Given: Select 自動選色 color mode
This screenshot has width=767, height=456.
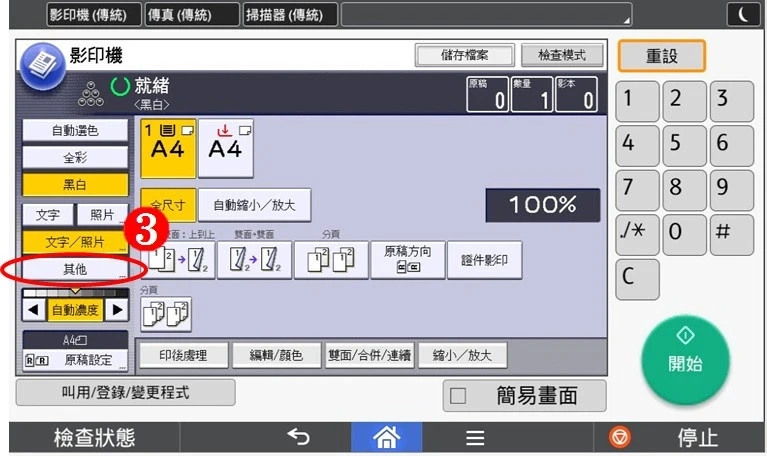Looking at the screenshot, I should point(75,131).
